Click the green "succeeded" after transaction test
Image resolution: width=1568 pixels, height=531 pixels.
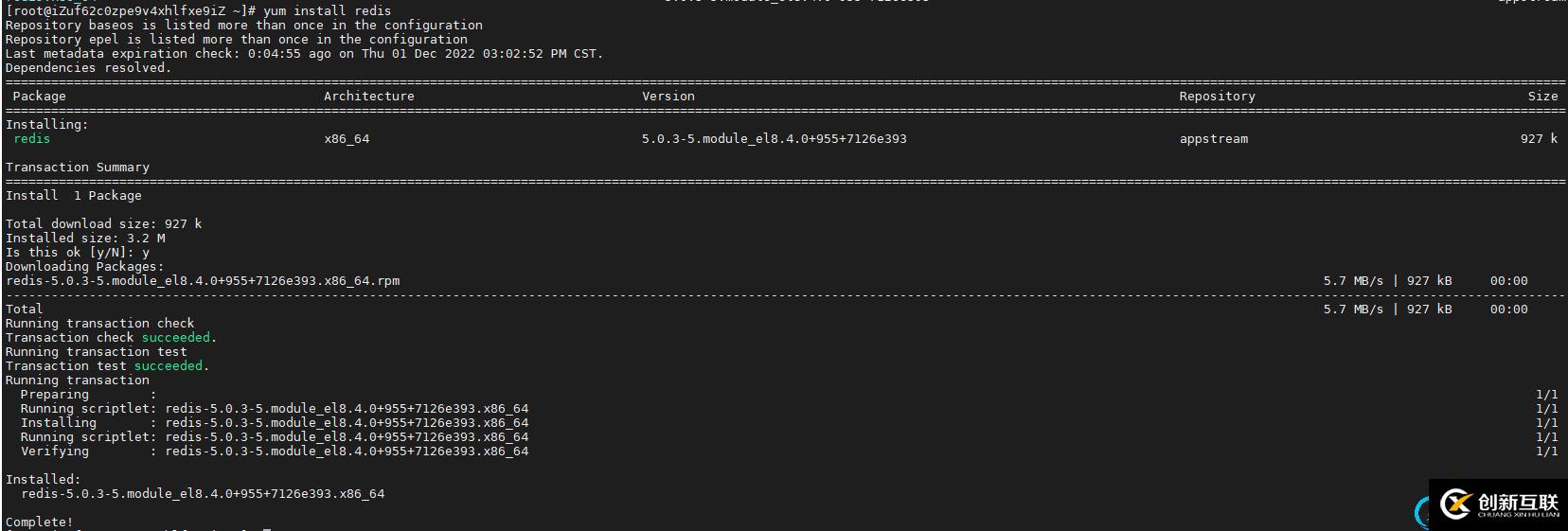click(x=169, y=366)
